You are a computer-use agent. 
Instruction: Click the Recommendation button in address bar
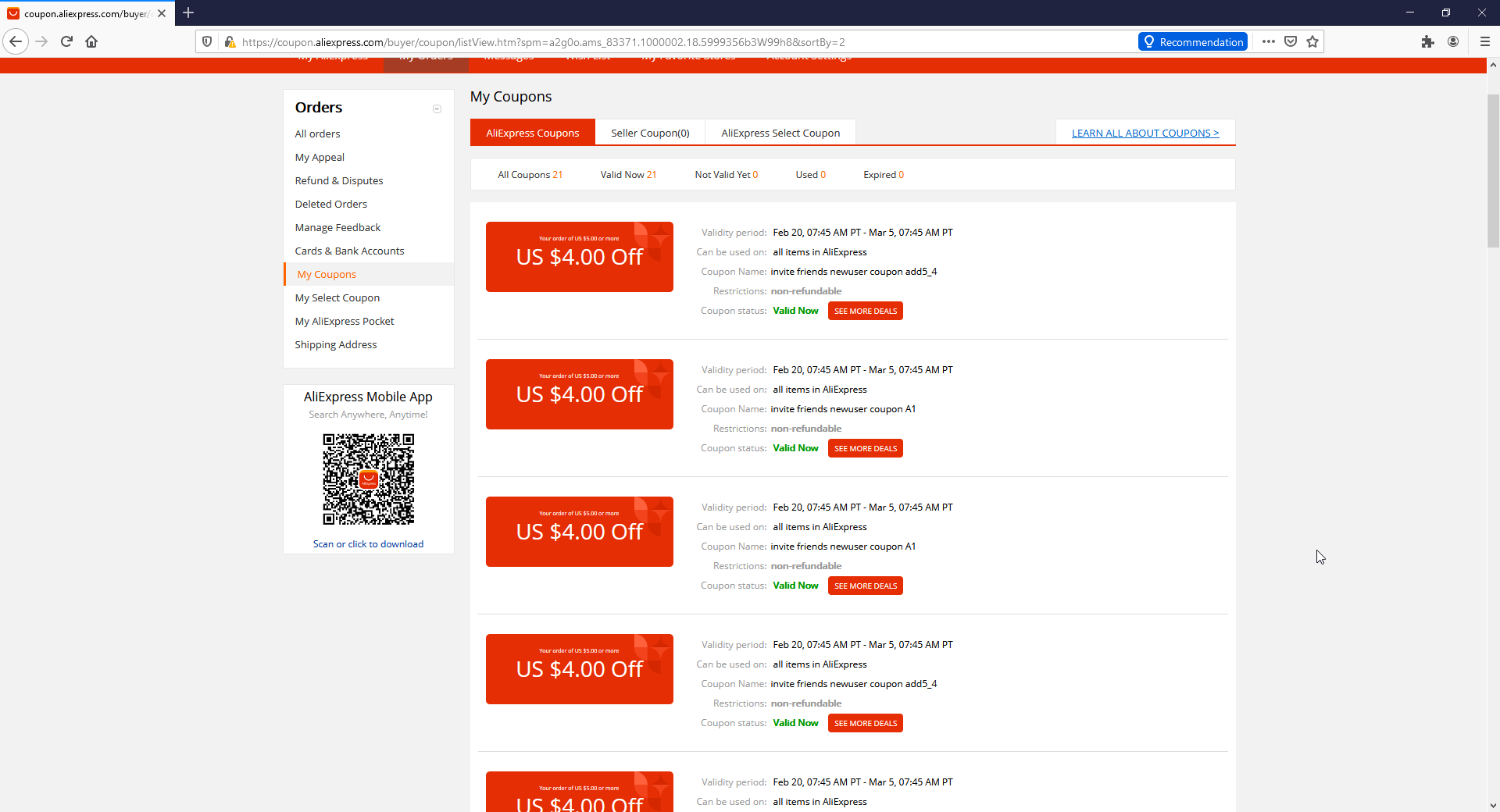click(1193, 41)
